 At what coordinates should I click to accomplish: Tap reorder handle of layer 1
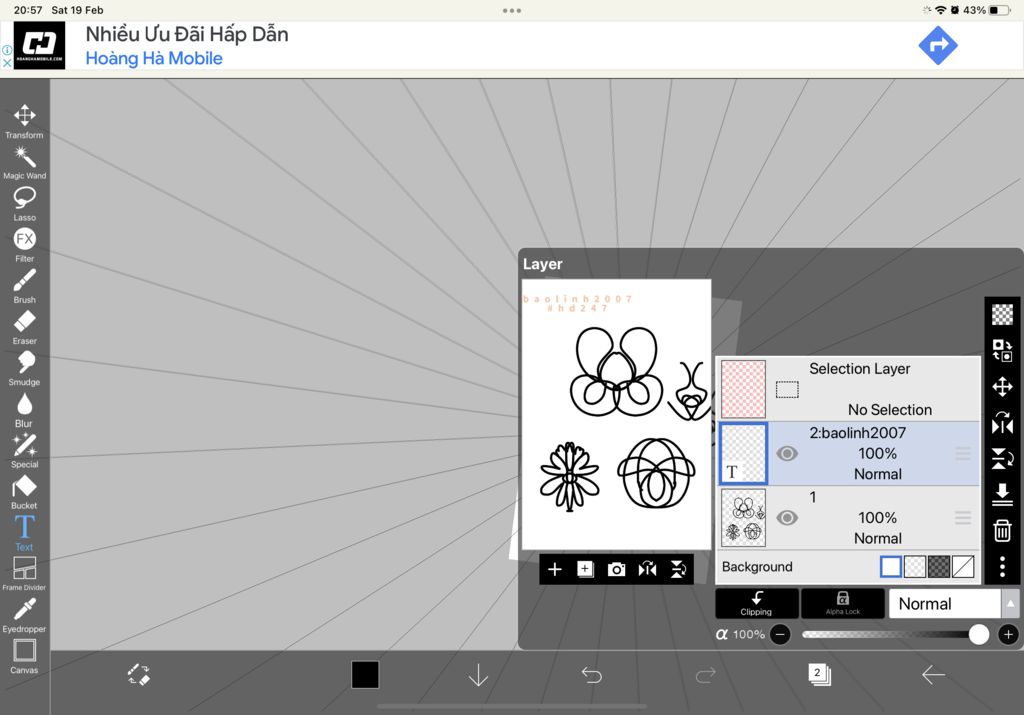(963, 518)
